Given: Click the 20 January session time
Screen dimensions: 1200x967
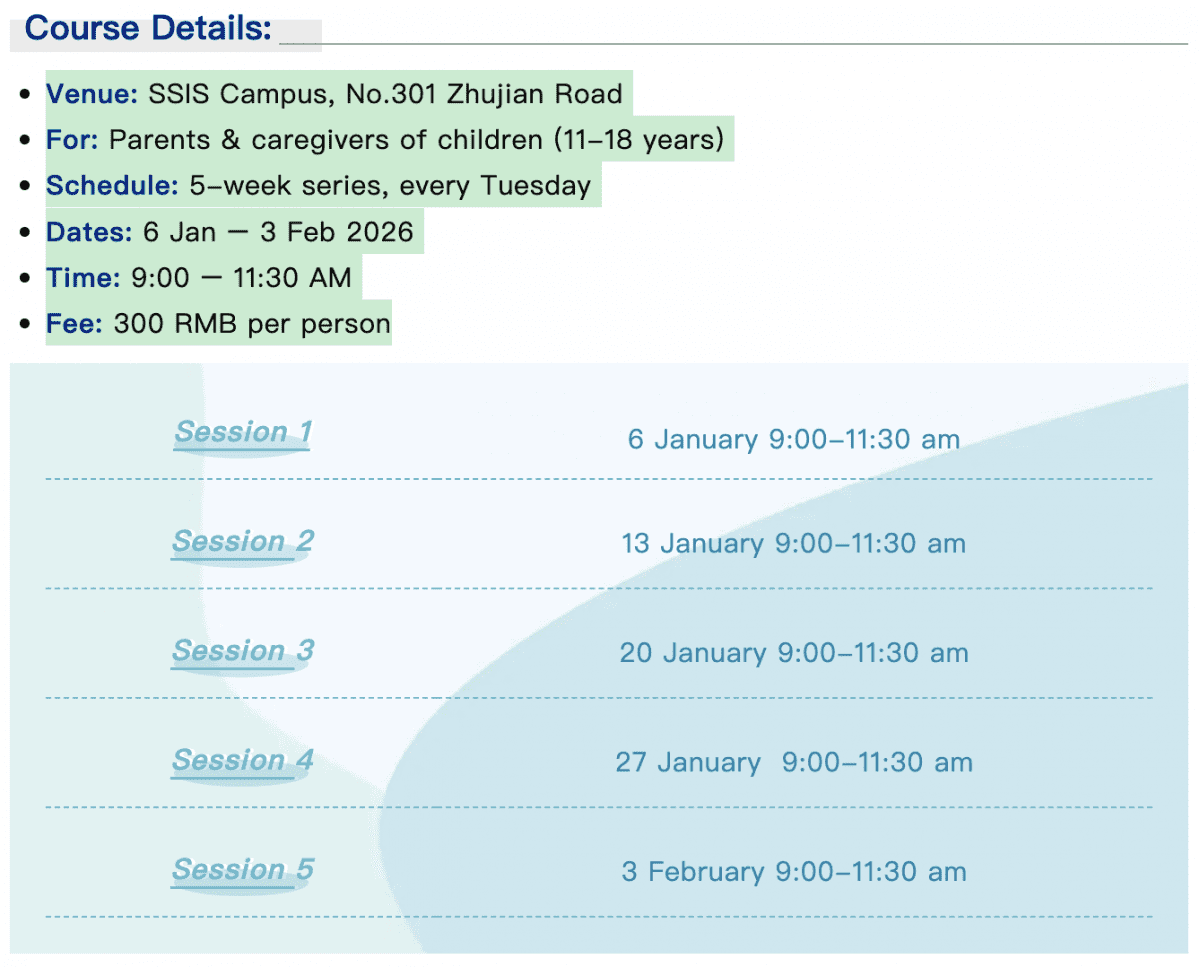Looking at the screenshot, I should 793,653.
